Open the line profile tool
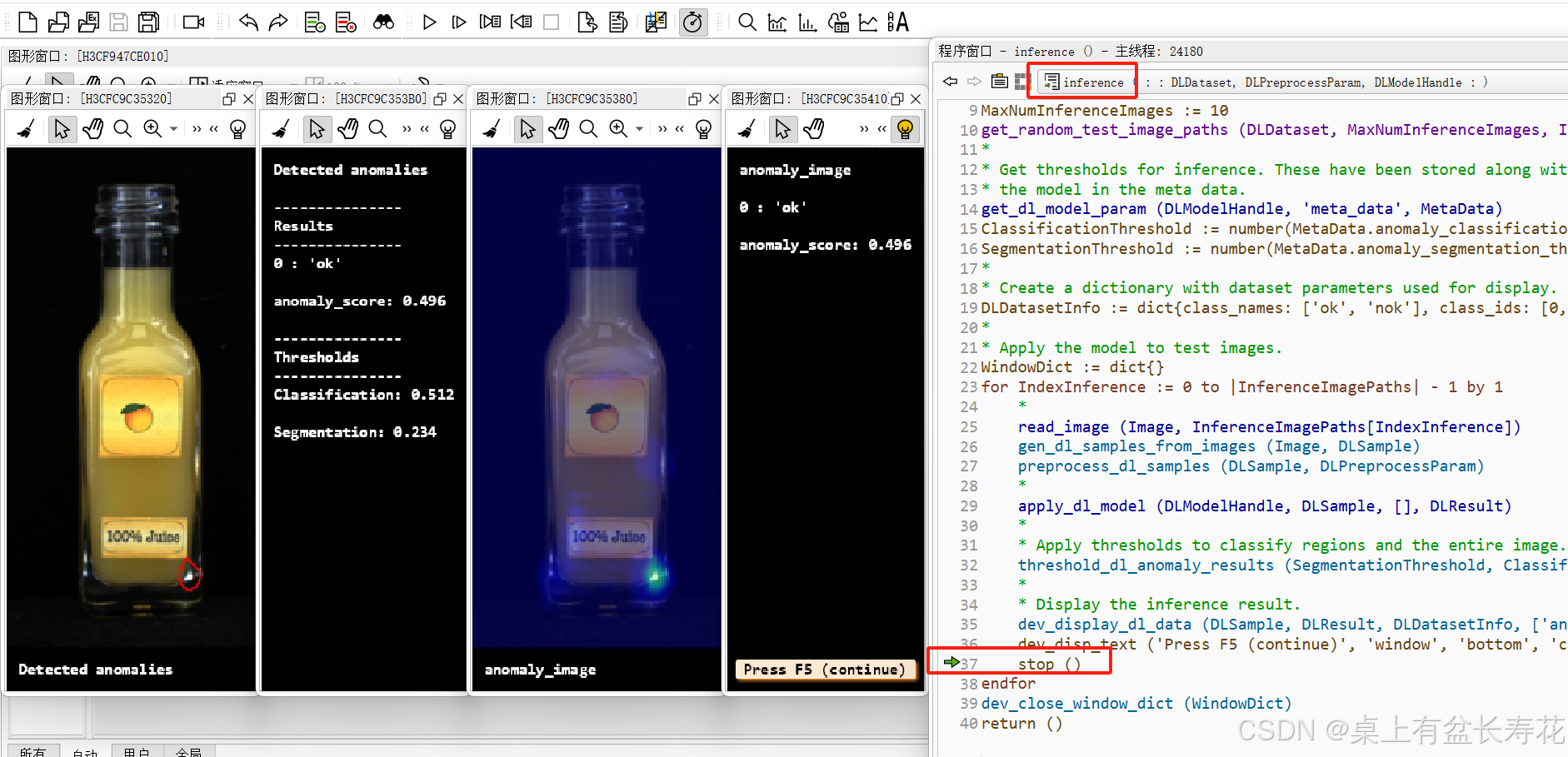1568x757 pixels. point(868,22)
